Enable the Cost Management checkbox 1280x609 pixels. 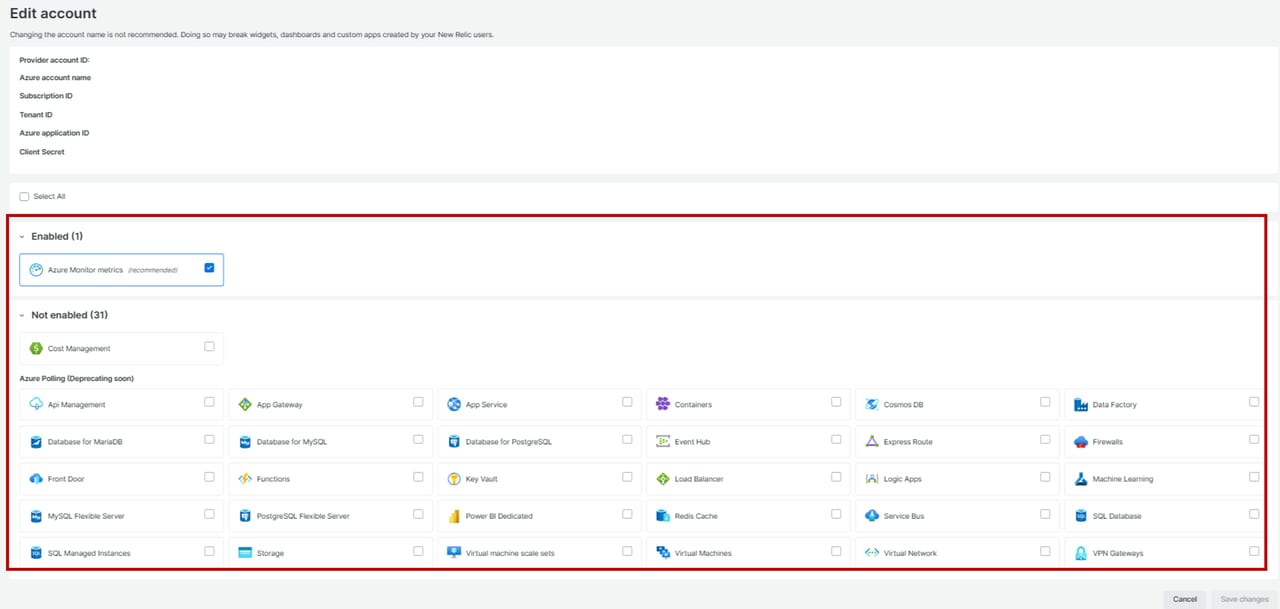(209, 347)
